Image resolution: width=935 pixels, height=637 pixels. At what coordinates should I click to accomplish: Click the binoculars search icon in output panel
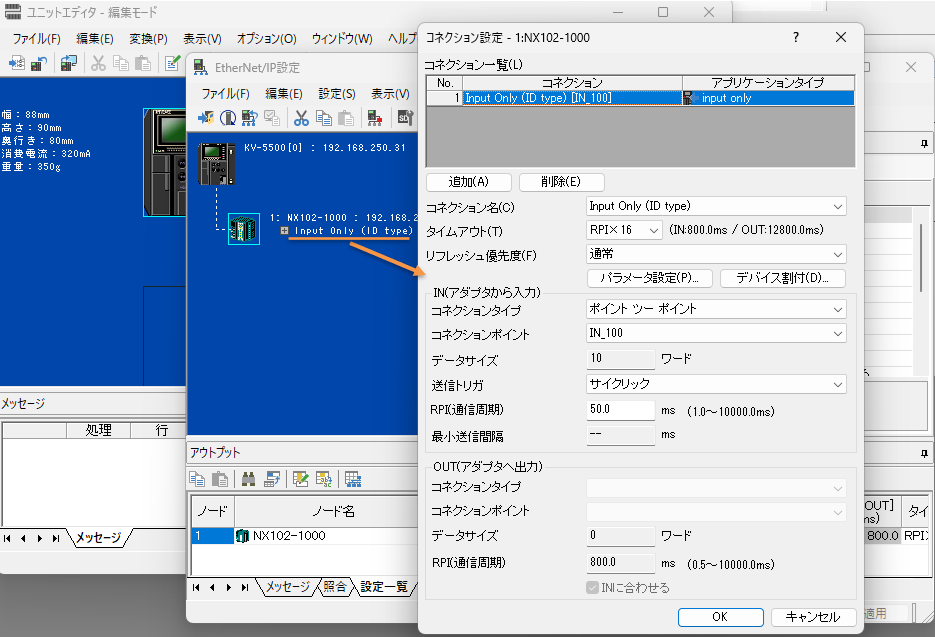pos(248,478)
